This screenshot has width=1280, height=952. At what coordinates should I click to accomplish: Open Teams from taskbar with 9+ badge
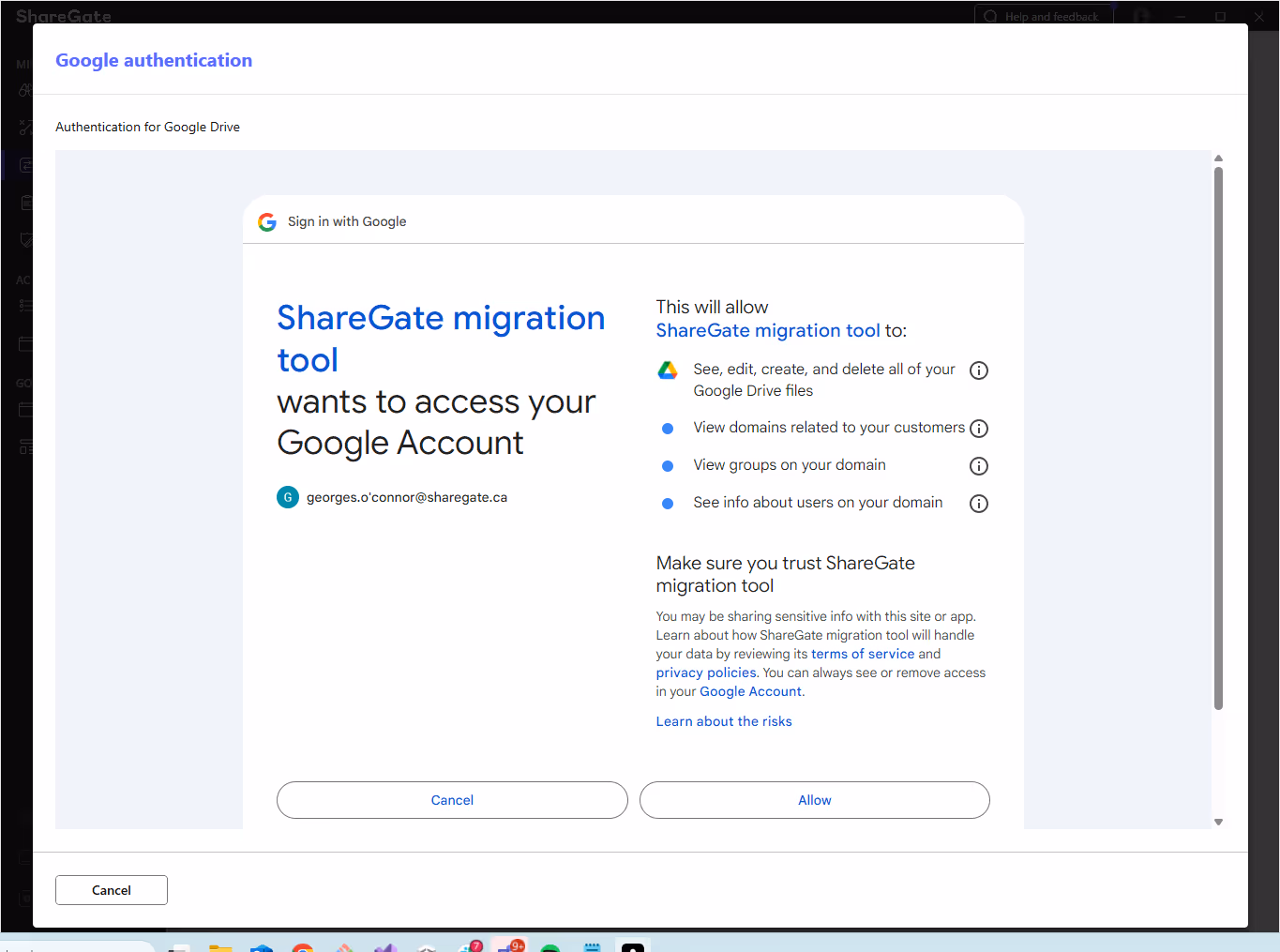pos(511,945)
